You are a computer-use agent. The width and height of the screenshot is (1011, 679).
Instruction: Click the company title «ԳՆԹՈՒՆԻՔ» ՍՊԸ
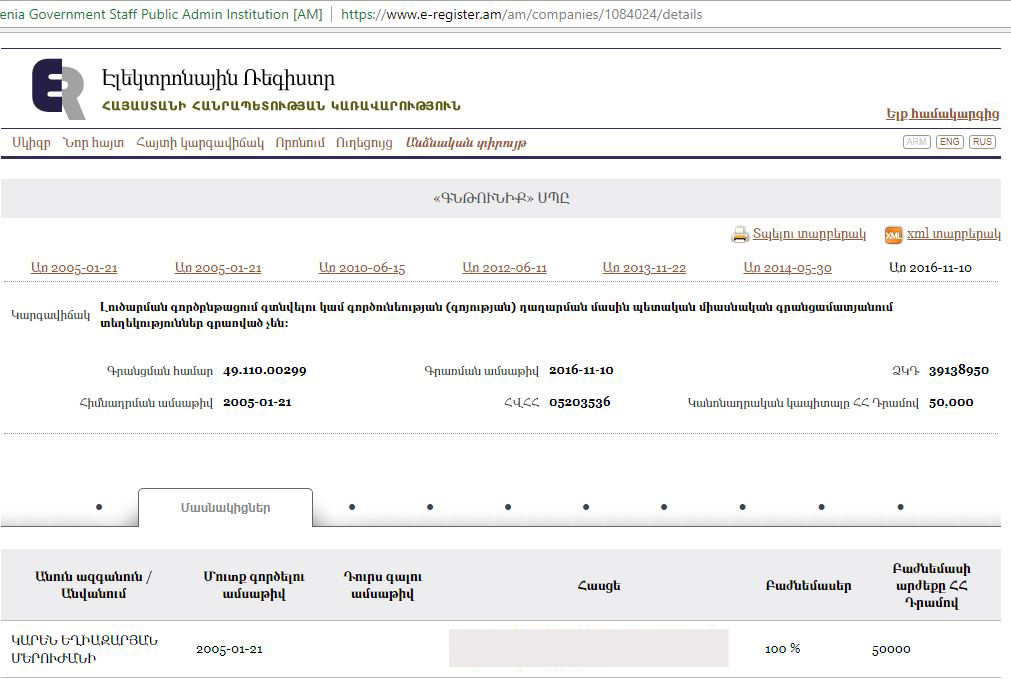tap(501, 198)
